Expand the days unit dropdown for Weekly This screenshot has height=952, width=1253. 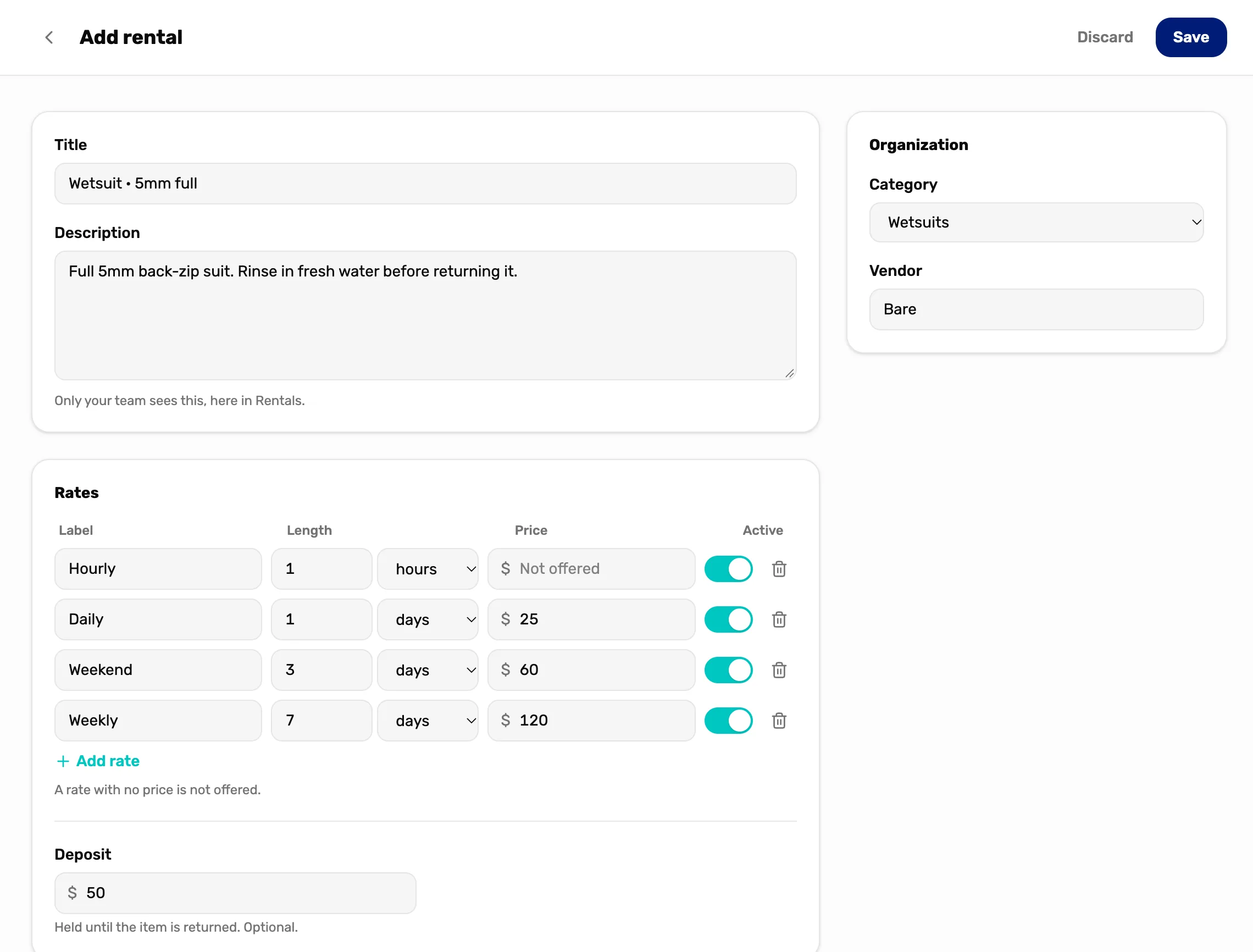pos(428,721)
